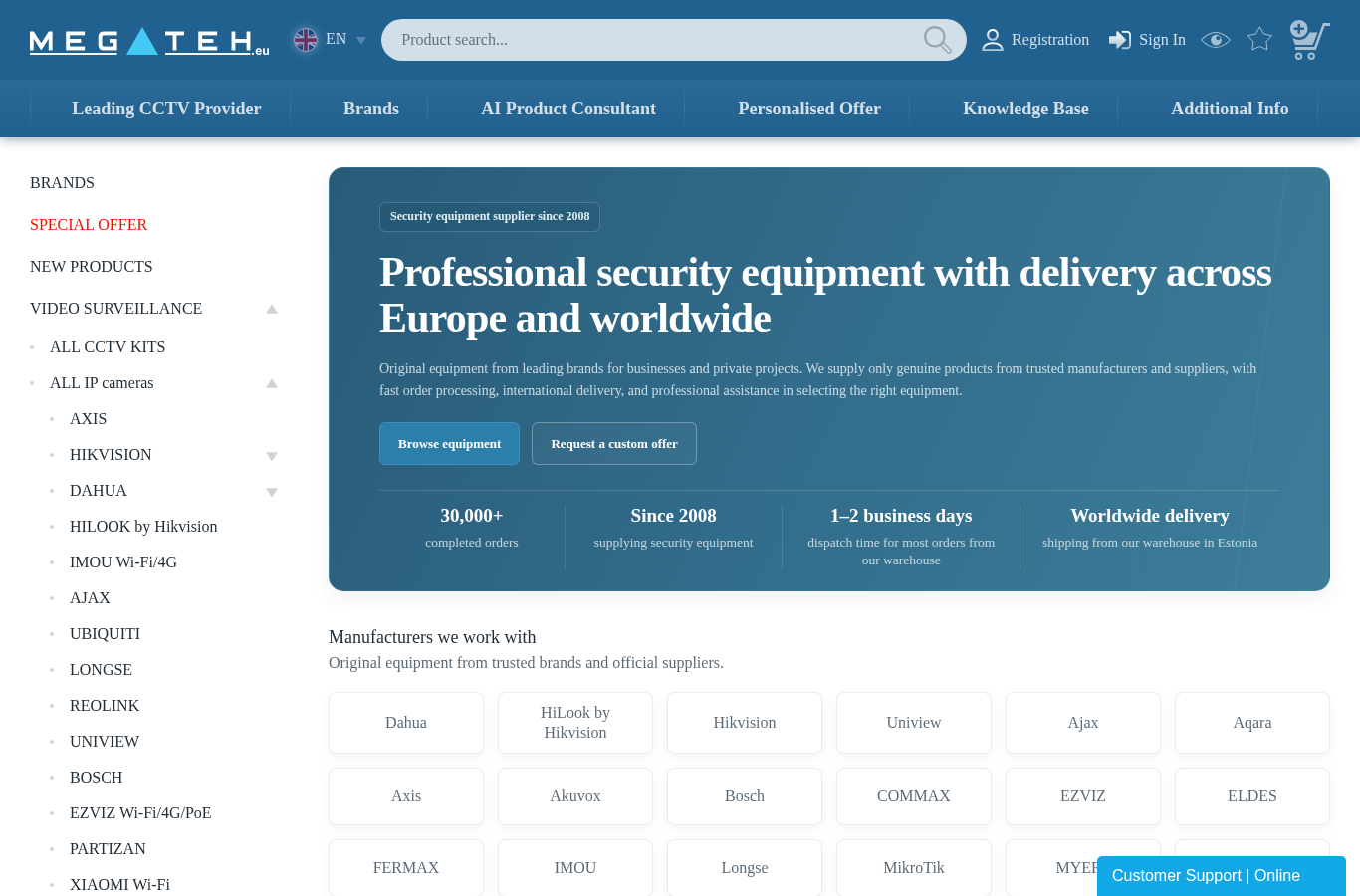Open the FERMAX manufacturer card
Image resolution: width=1360 pixels, height=896 pixels.
point(406,868)
